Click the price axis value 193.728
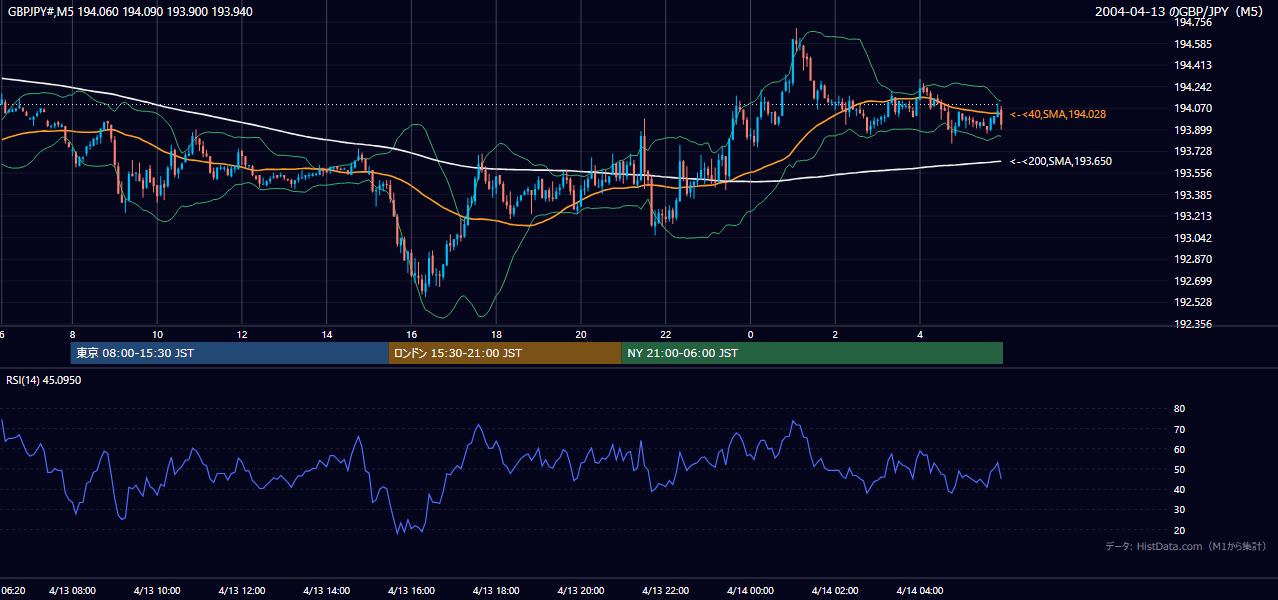The image size is (1278, 600). [1192, 151]
